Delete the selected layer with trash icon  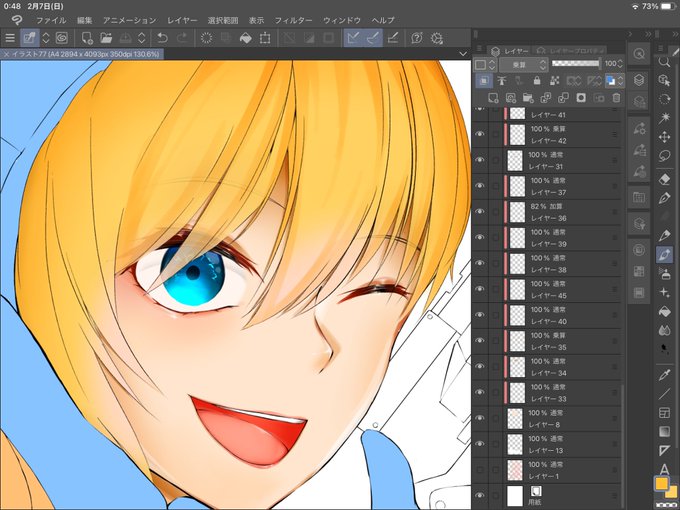point(616,98)
